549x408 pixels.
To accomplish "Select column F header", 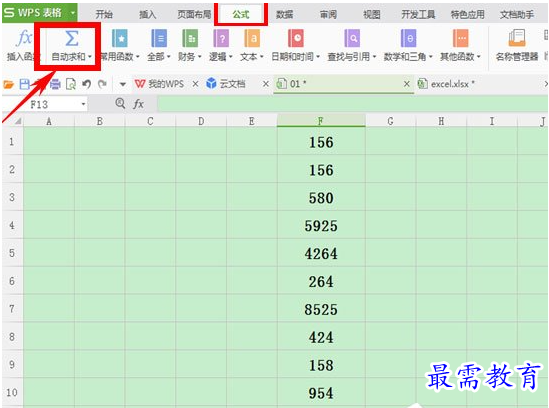I will (321, 121).
